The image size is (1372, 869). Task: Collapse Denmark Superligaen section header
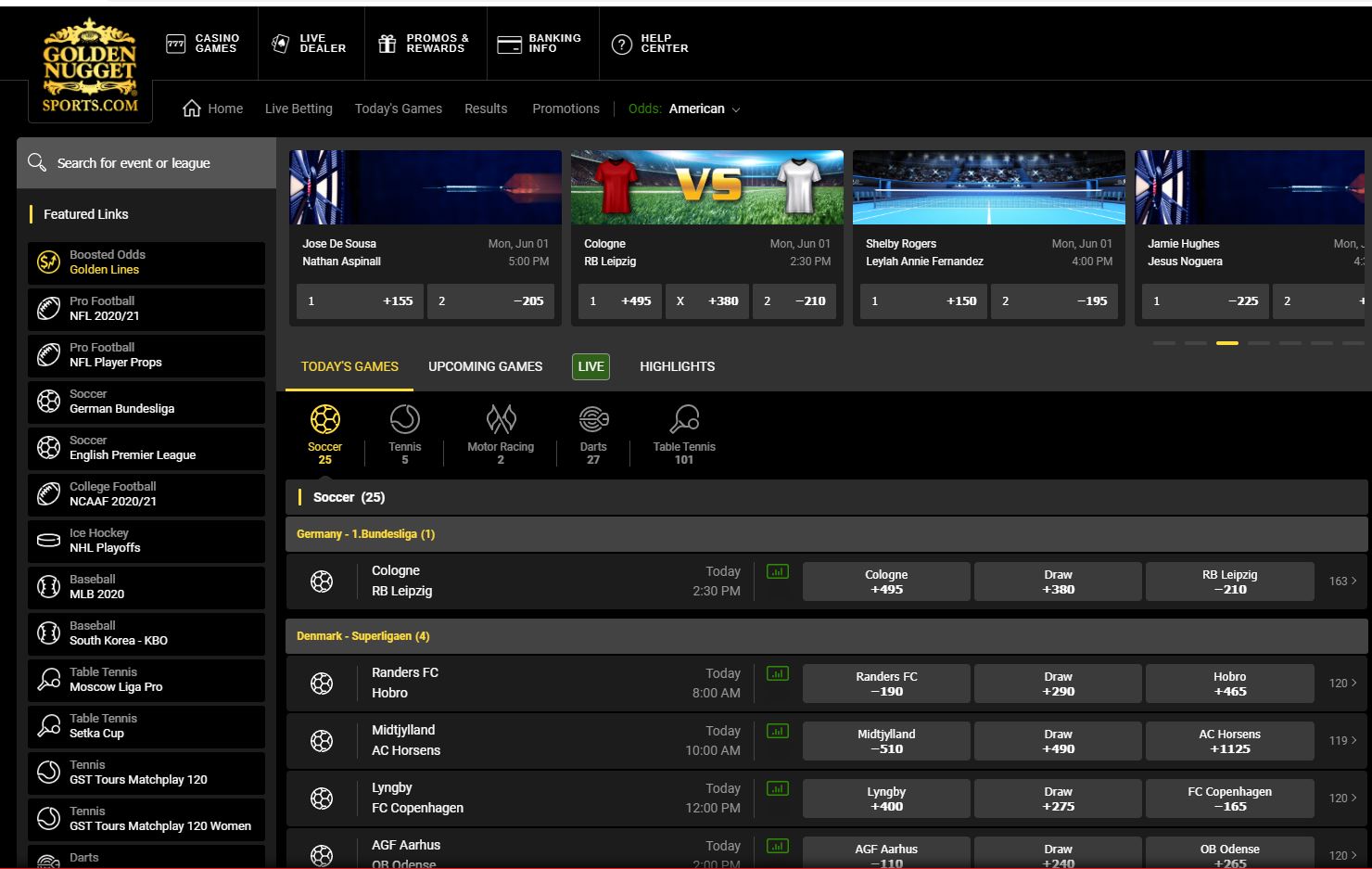(x=827, y=636)
